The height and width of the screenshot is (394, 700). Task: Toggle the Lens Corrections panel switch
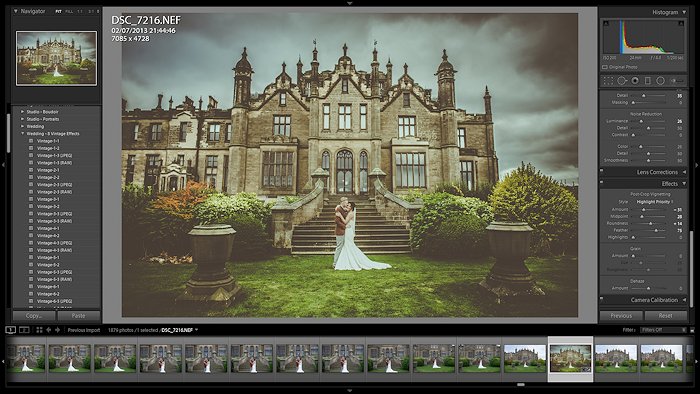pyautogui.click(x=602, y=171)
